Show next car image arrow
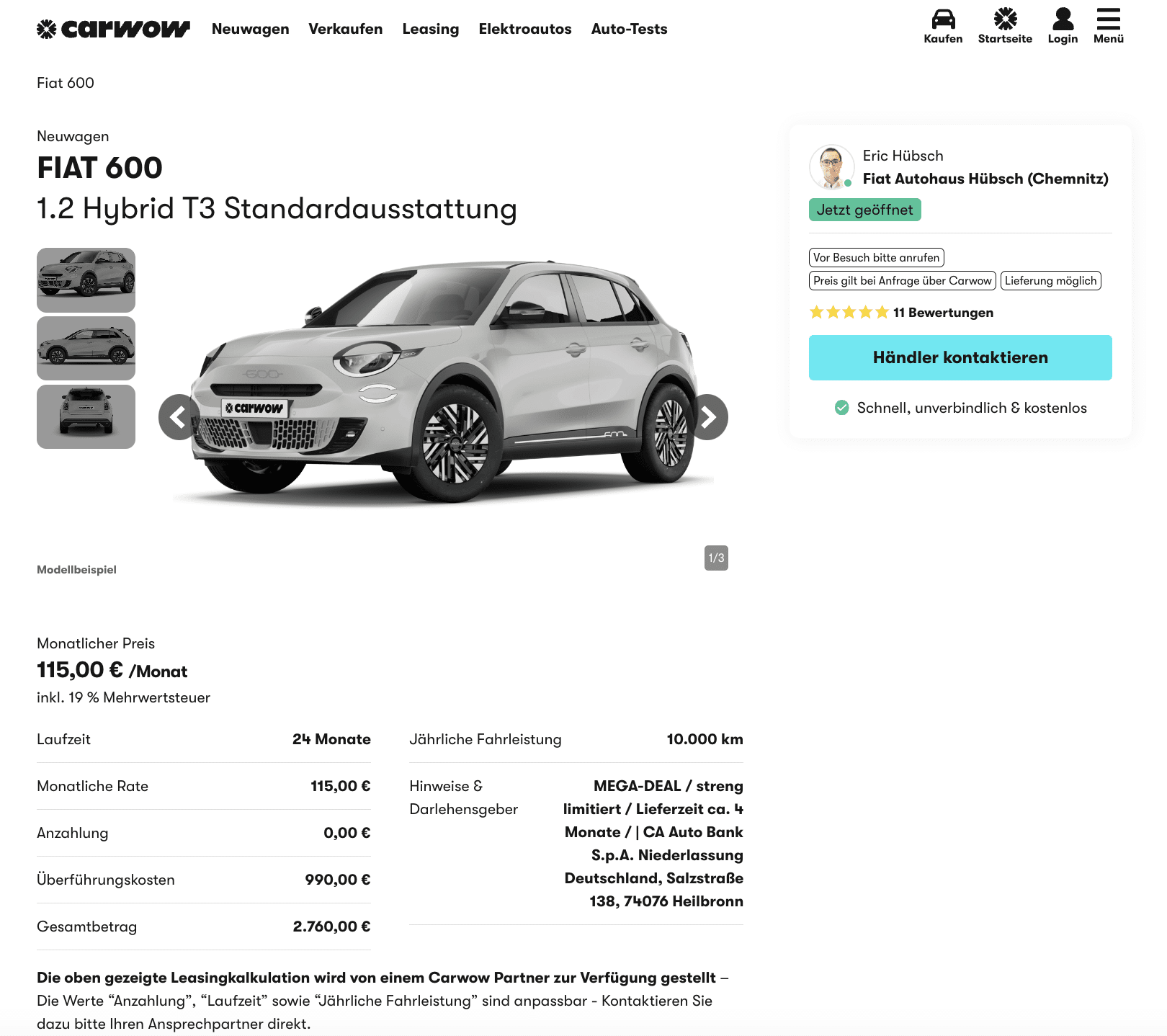The width and height of the screenshot is (1167, 1036). click(708, 417)
